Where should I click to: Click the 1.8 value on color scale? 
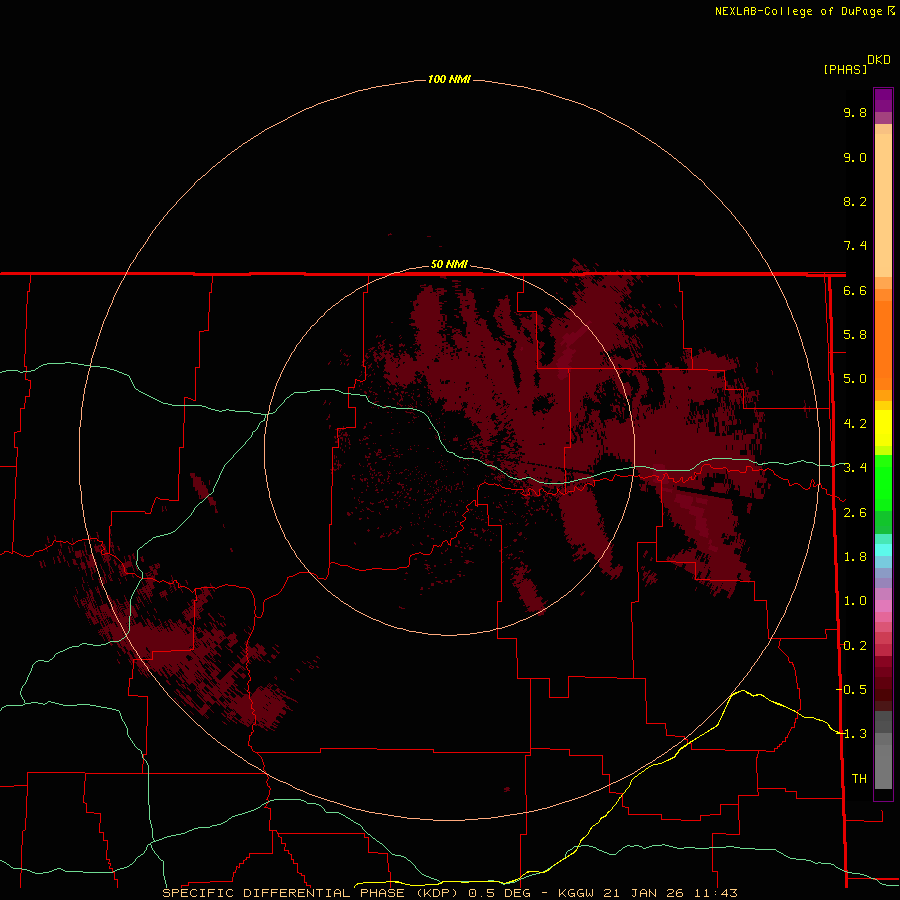click(855, 557)
